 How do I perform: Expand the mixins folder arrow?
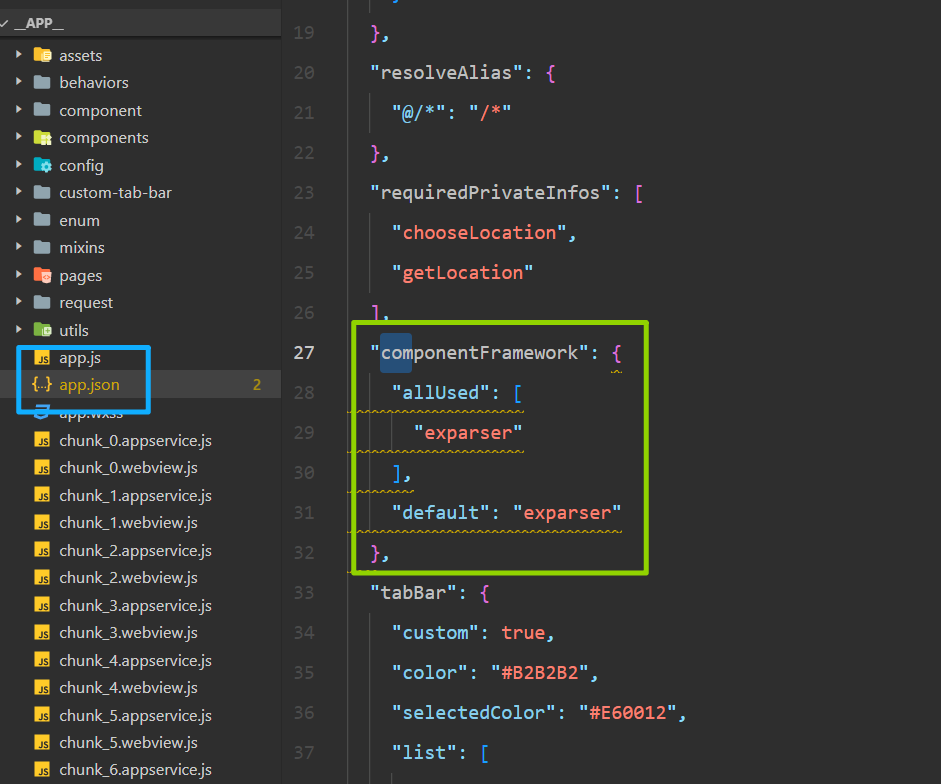pyautogui.click(x=19, y=247)
